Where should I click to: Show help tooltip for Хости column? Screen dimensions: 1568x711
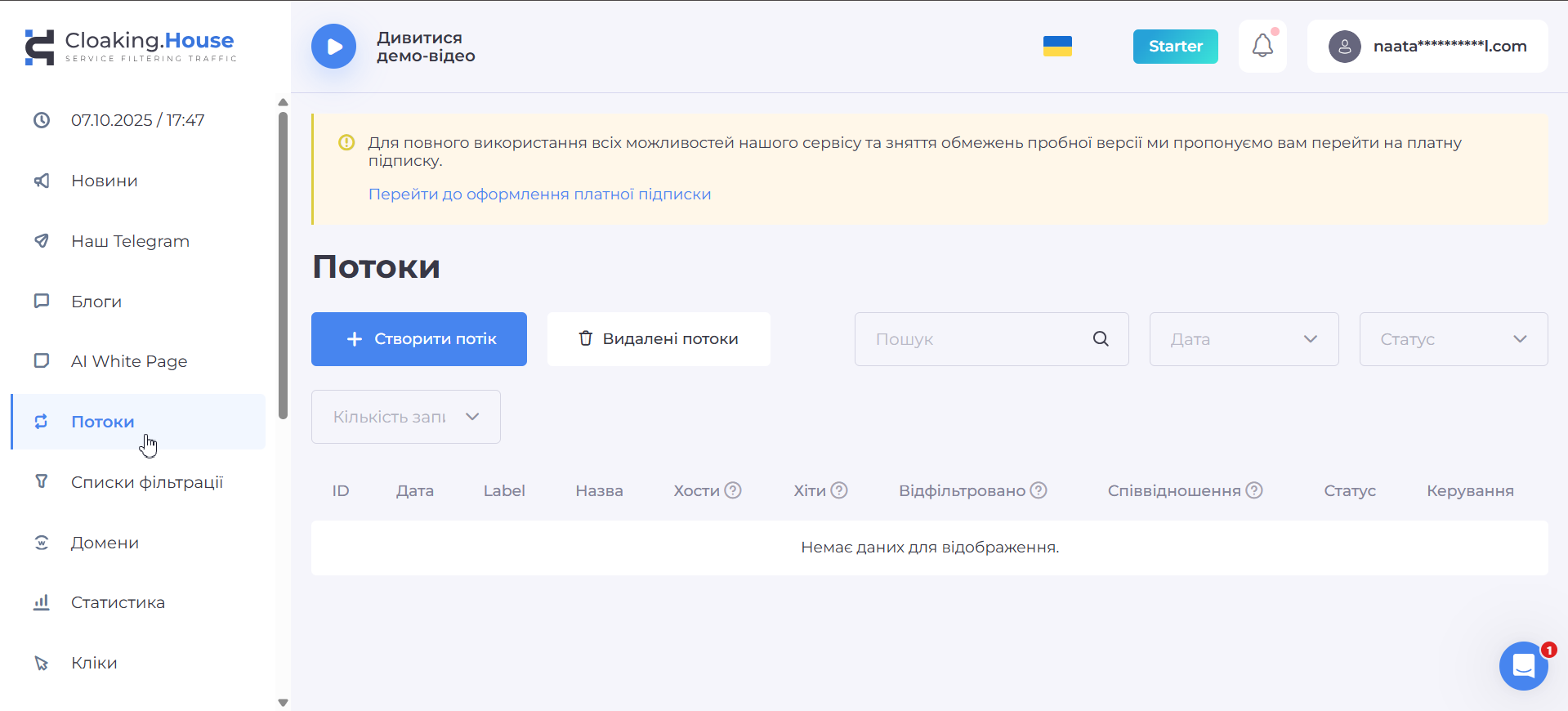pyautogui.click(x=733, y=490)
